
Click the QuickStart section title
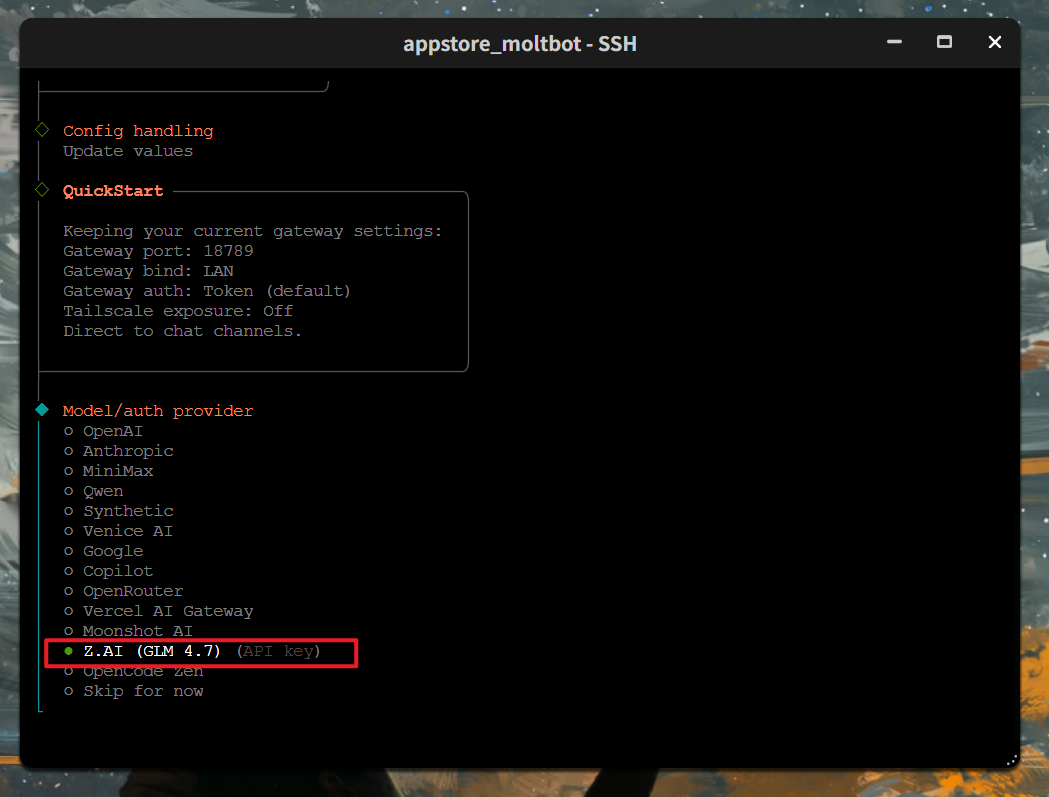tap(113, 191)
